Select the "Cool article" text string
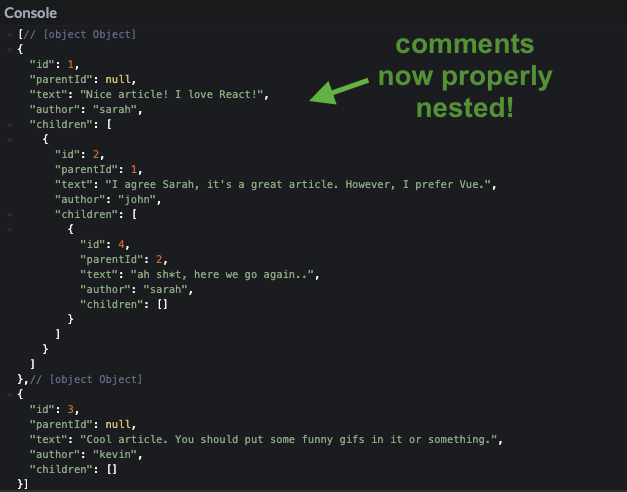Viewport: 627px width, 492px height. click(x=288, y=440)
